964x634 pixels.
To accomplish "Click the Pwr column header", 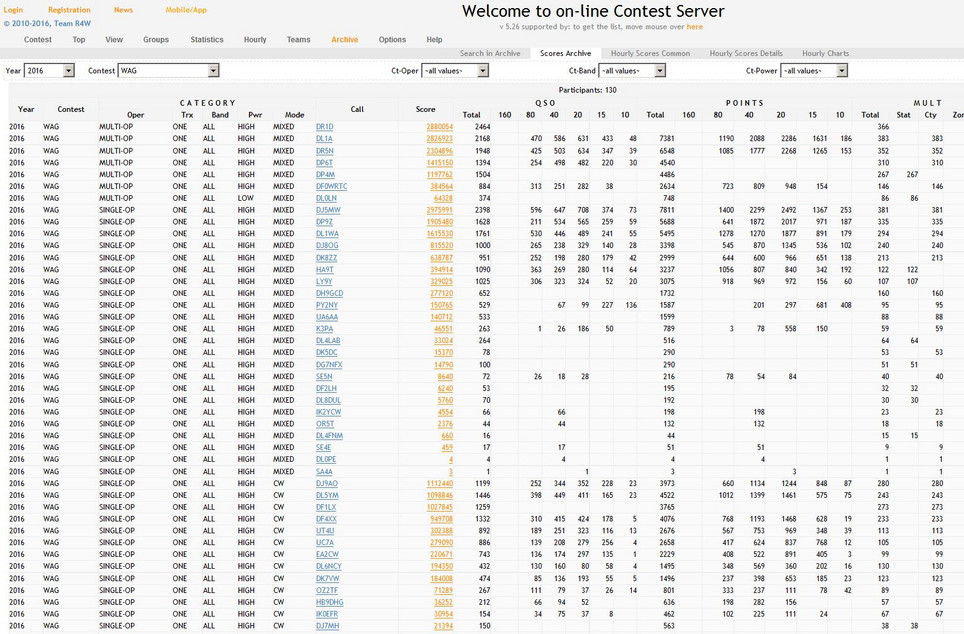I will pyautogui.click(x=255, y=115).
